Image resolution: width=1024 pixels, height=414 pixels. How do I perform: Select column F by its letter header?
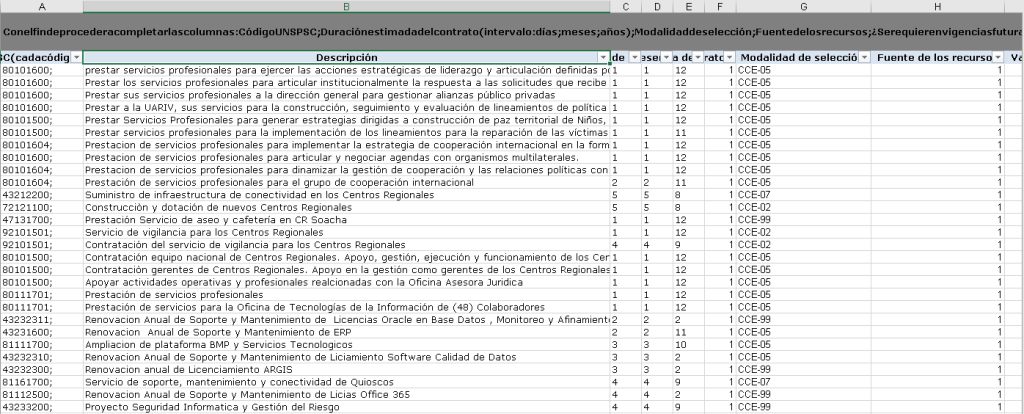720,7
